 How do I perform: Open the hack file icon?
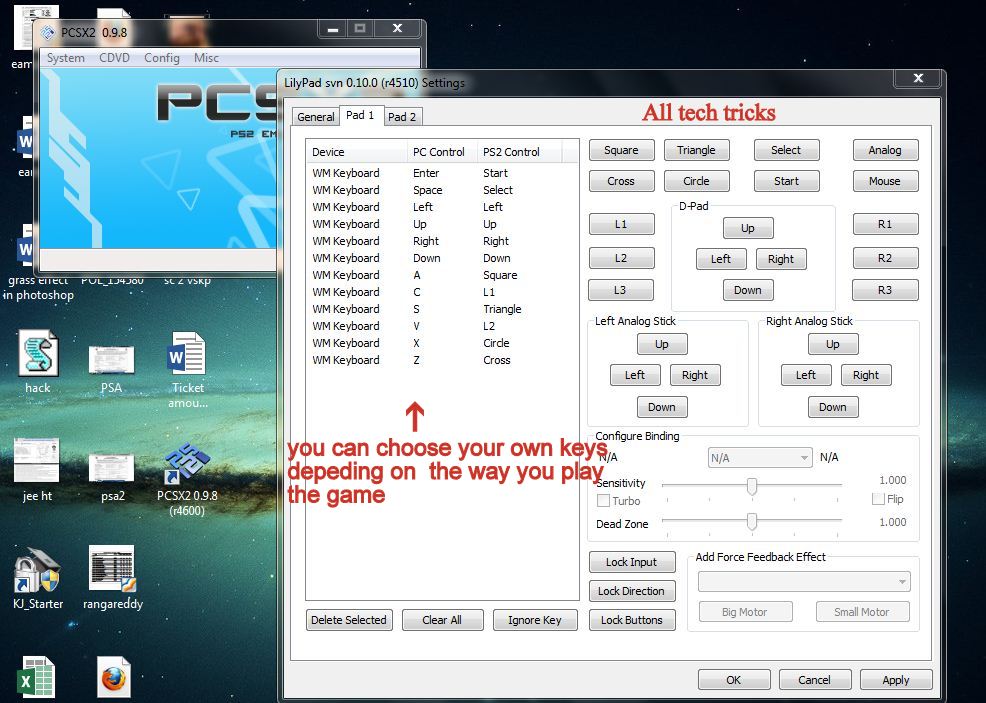(x=37, y=357)
